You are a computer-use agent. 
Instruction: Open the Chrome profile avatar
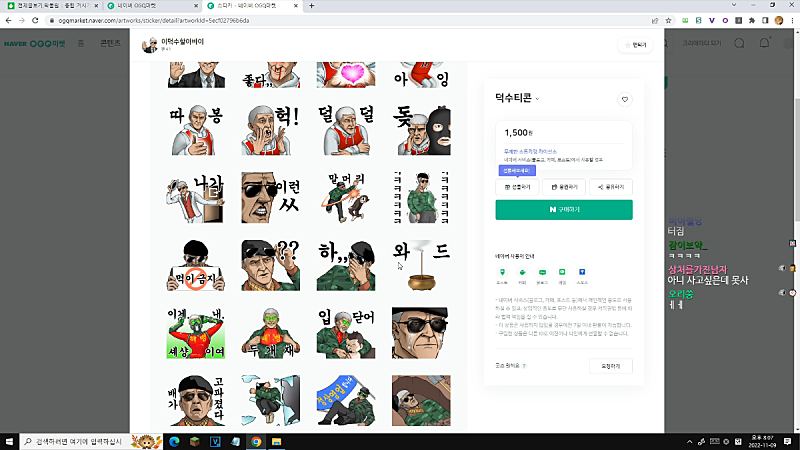point(779,20)
